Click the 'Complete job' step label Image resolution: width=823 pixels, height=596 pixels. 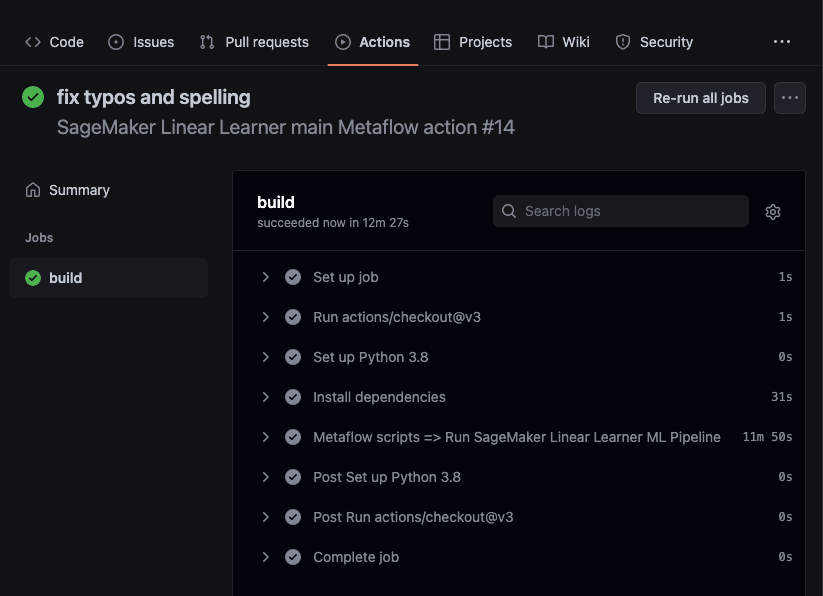click(356, 557)
